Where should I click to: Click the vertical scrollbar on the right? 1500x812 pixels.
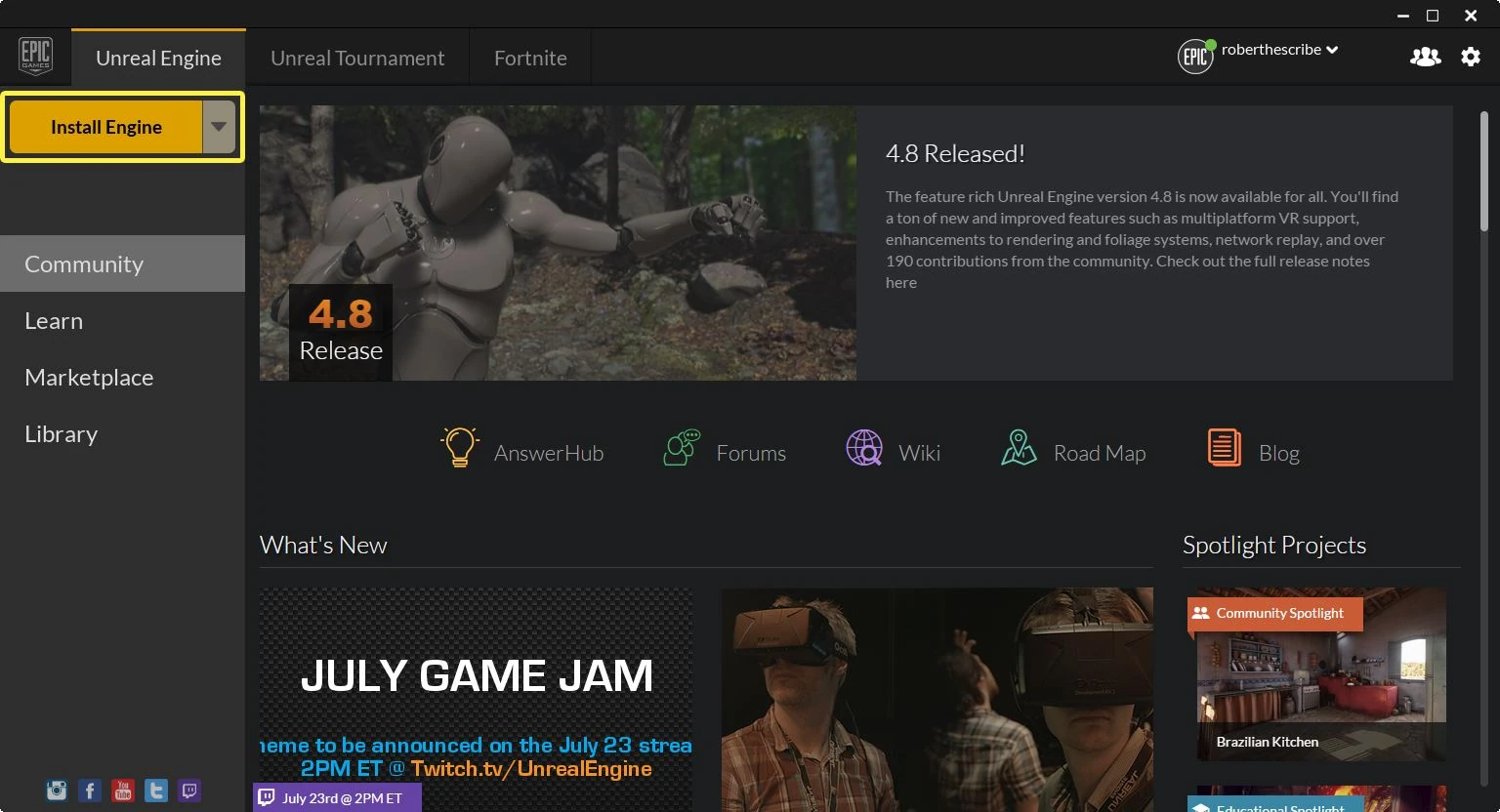click(1485, 173)
